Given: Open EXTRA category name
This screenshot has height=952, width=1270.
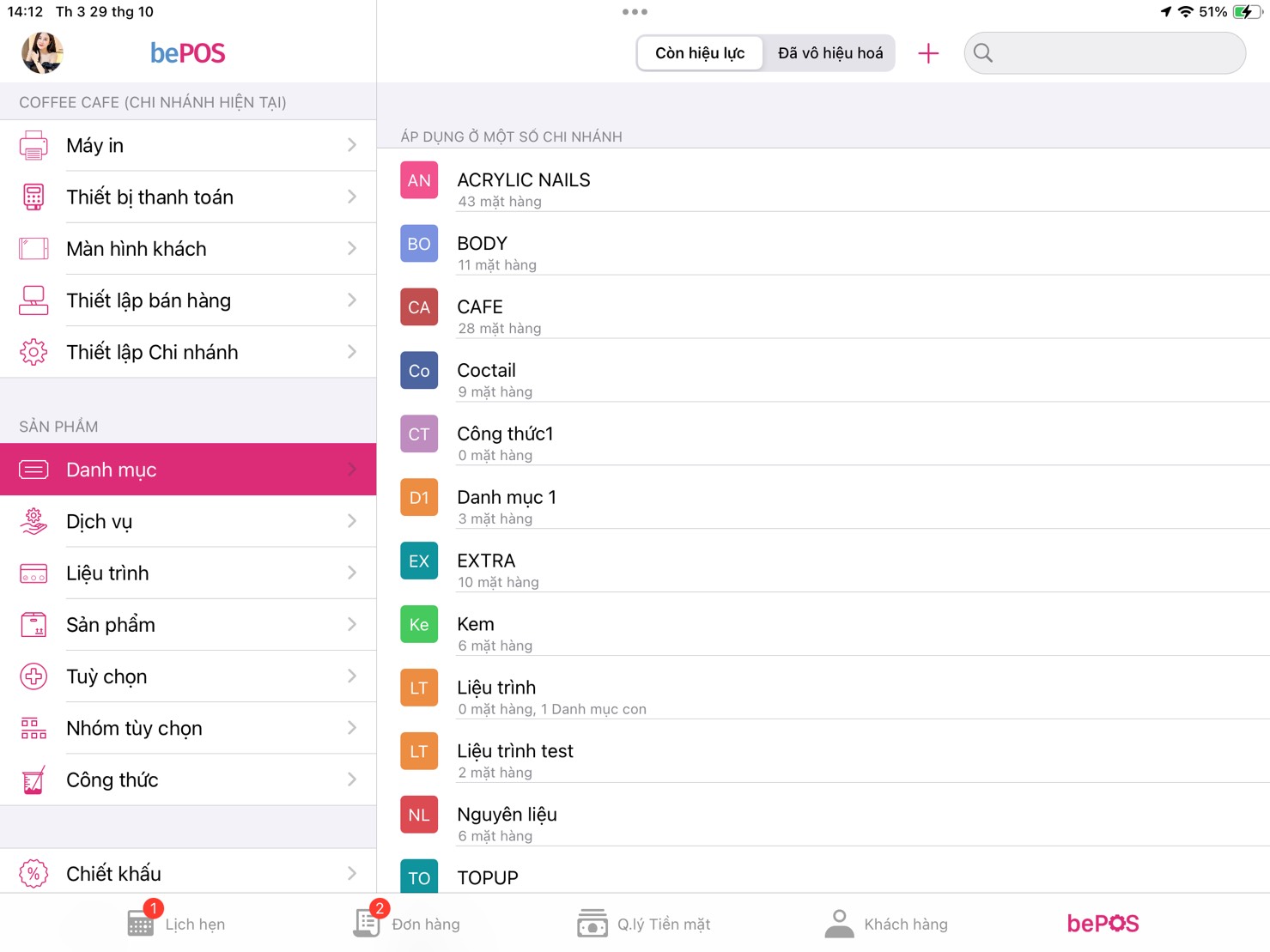Looking at the screenshot, I should 486,561.
